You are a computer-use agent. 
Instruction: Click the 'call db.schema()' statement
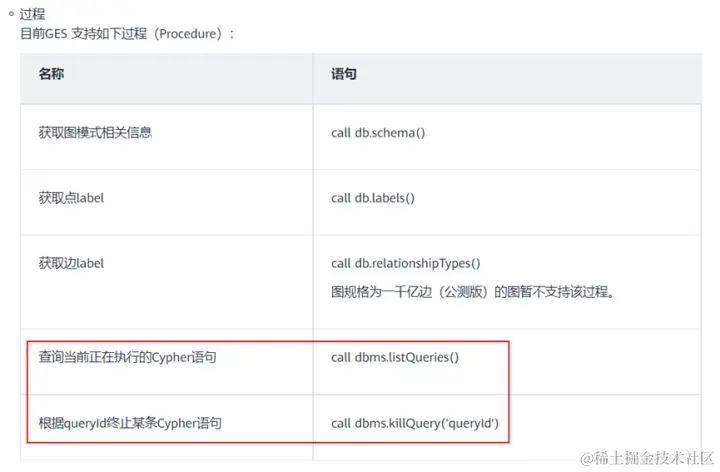378,133
